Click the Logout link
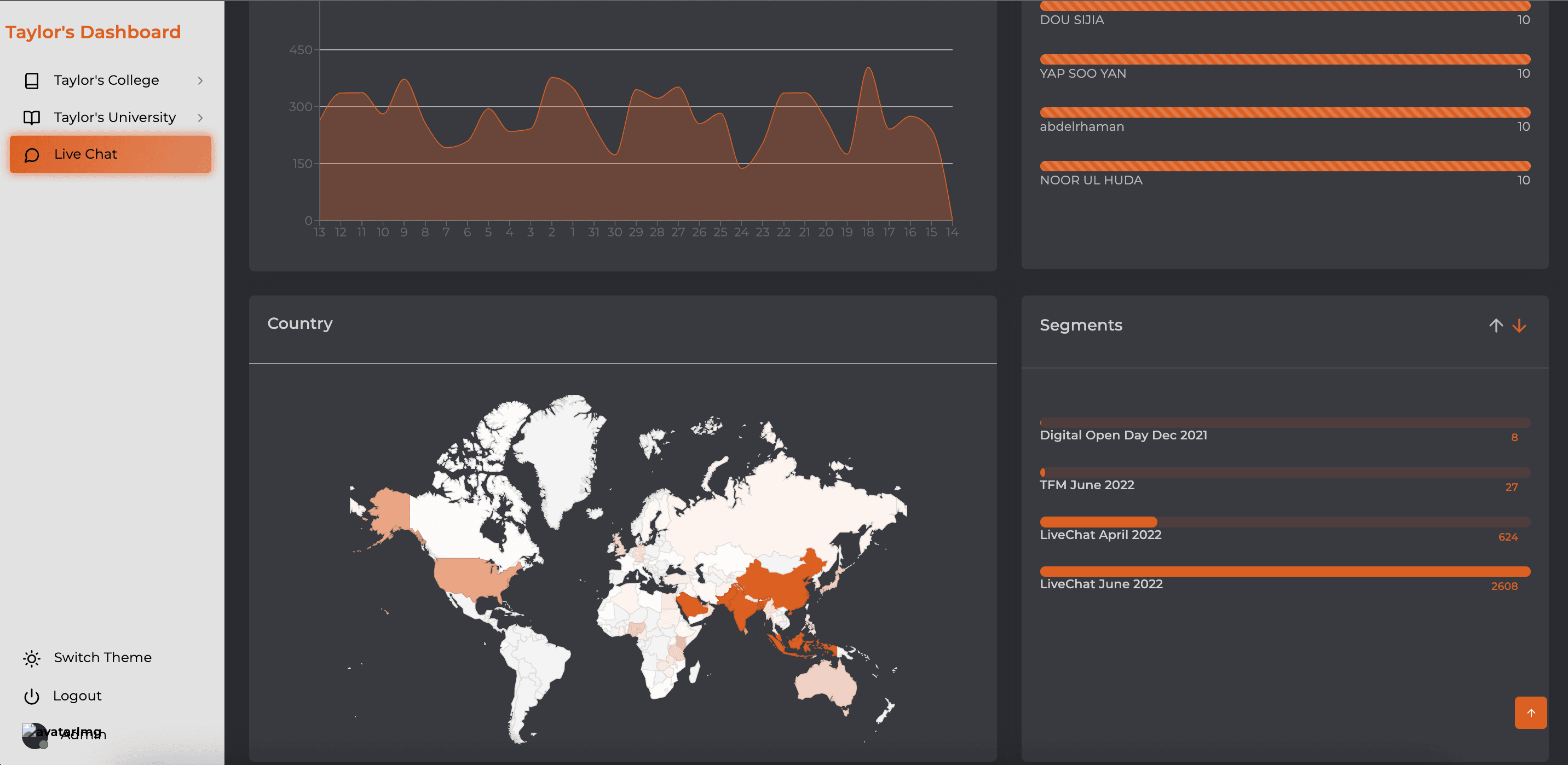 (77, 696)
